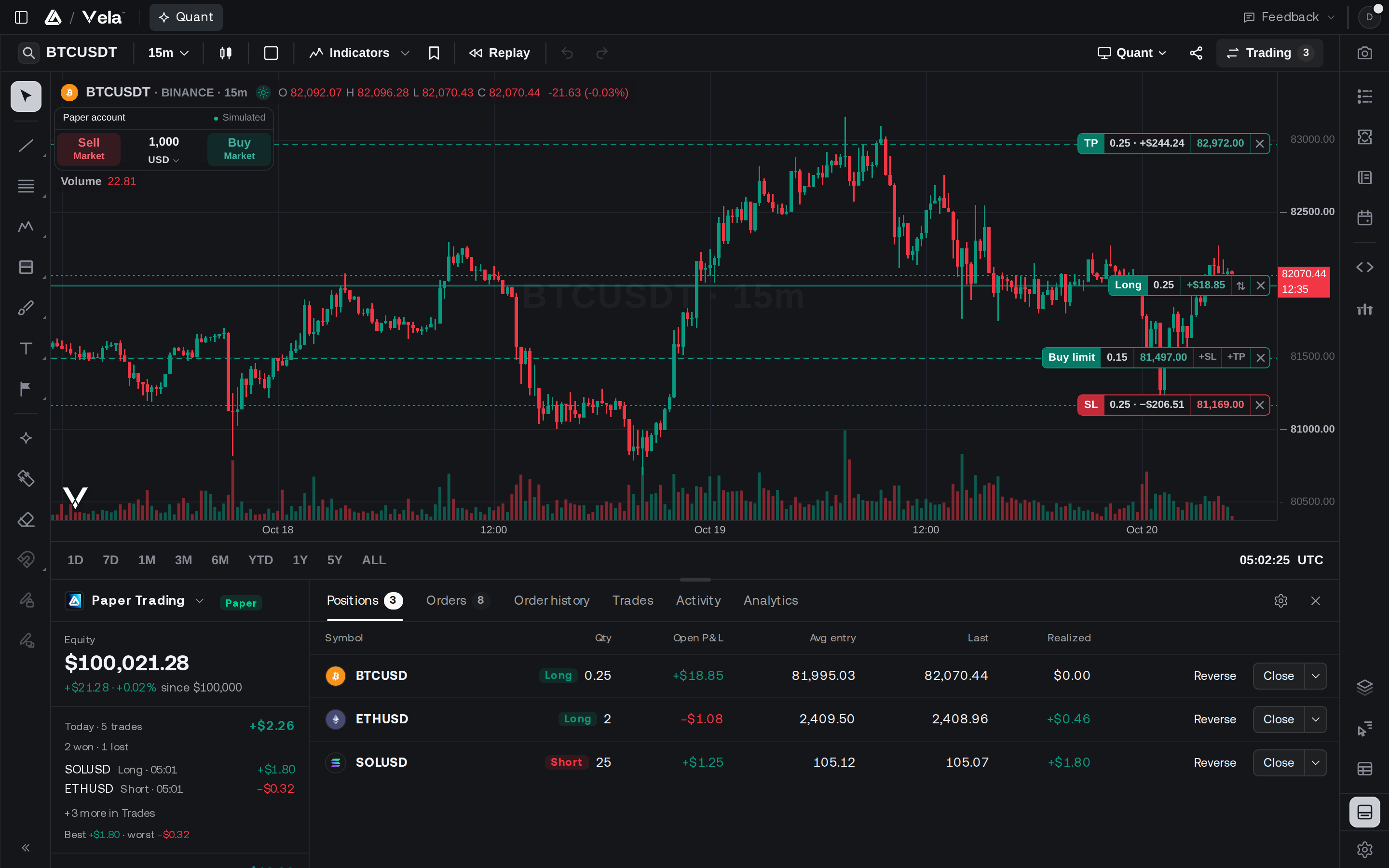
Task: Click the bookmark icon in toolbar
Action: [x=434, y=53]
